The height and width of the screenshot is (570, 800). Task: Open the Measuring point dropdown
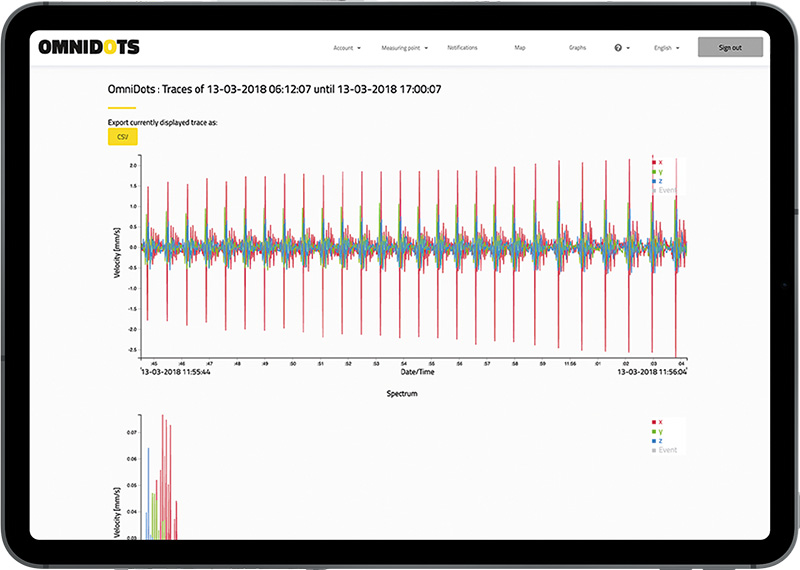[403, 47]
